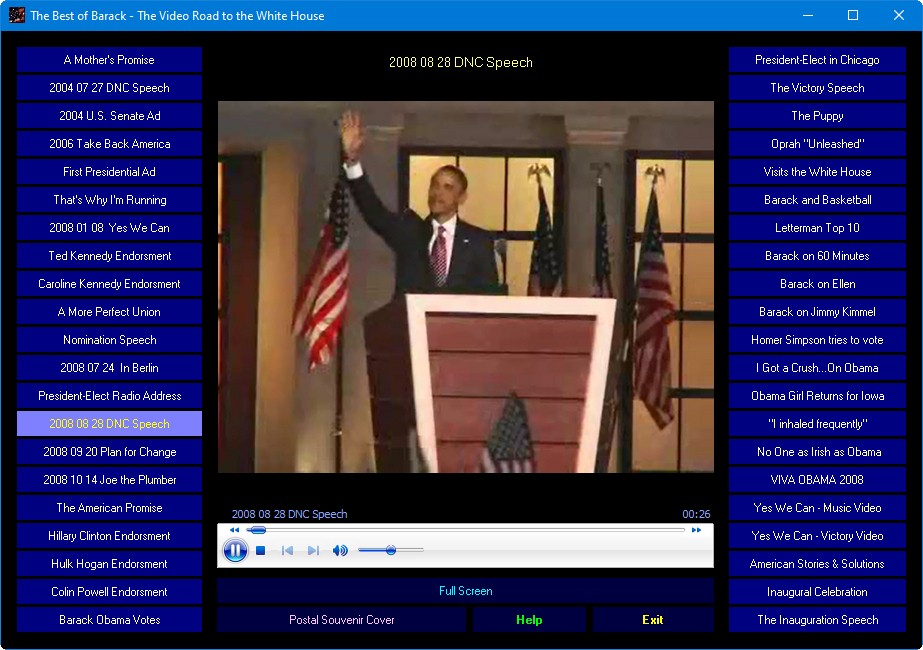The width and height of the screenshot is (923, 650).
Task: Open Hulk Hogan Endorsment
Action: [109, 563]
